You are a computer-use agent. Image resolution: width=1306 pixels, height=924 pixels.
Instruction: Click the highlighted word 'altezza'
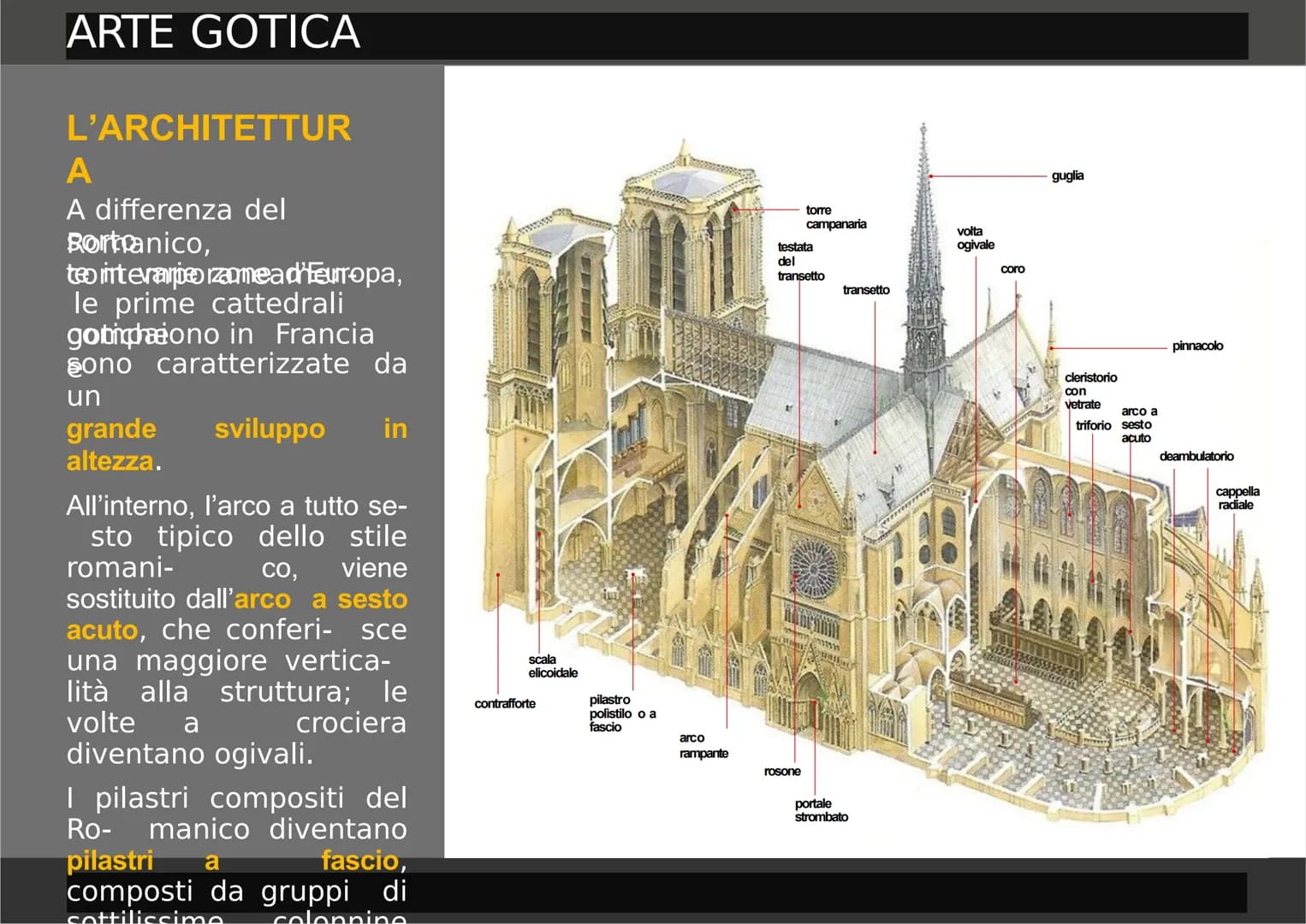pyautogui.click(x=110, y=461)
